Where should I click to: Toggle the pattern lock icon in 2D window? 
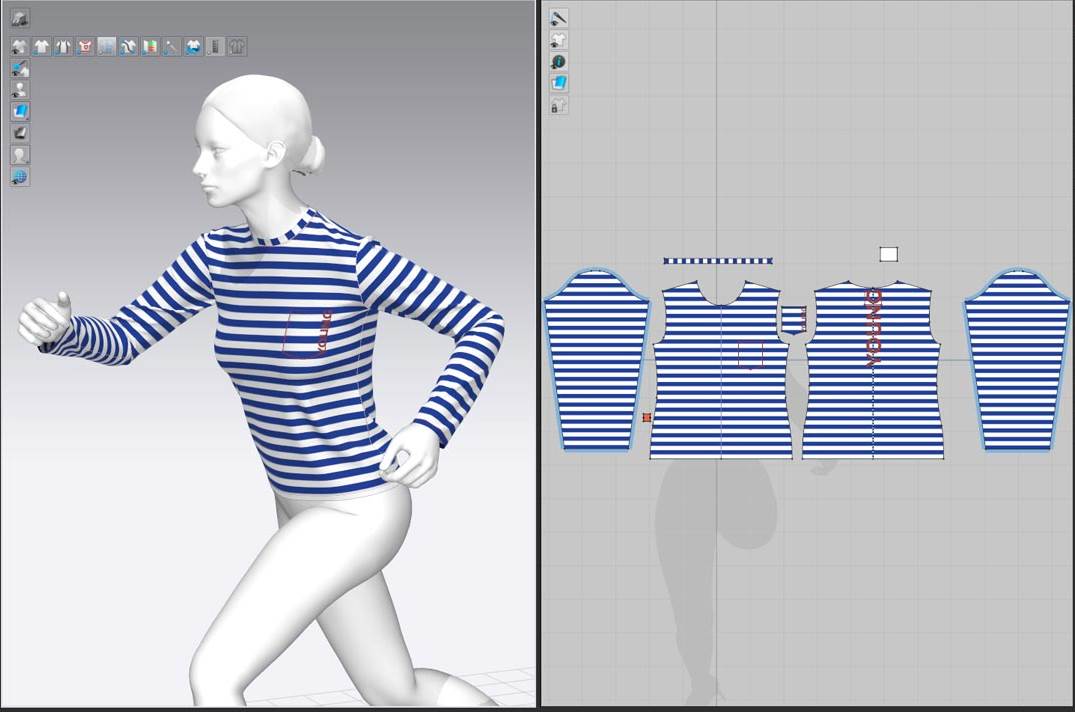pyautogui.click(x=558, y=105)
